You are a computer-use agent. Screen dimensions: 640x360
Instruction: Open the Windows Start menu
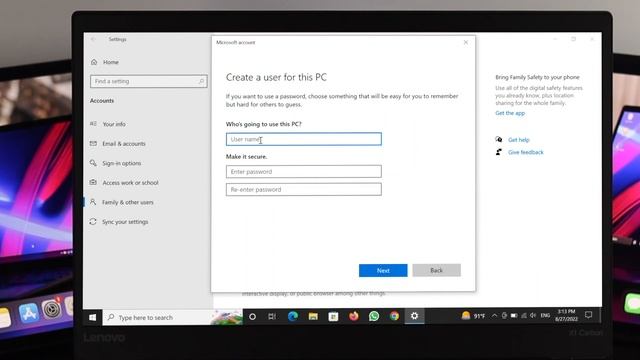(x=93, y=317)
